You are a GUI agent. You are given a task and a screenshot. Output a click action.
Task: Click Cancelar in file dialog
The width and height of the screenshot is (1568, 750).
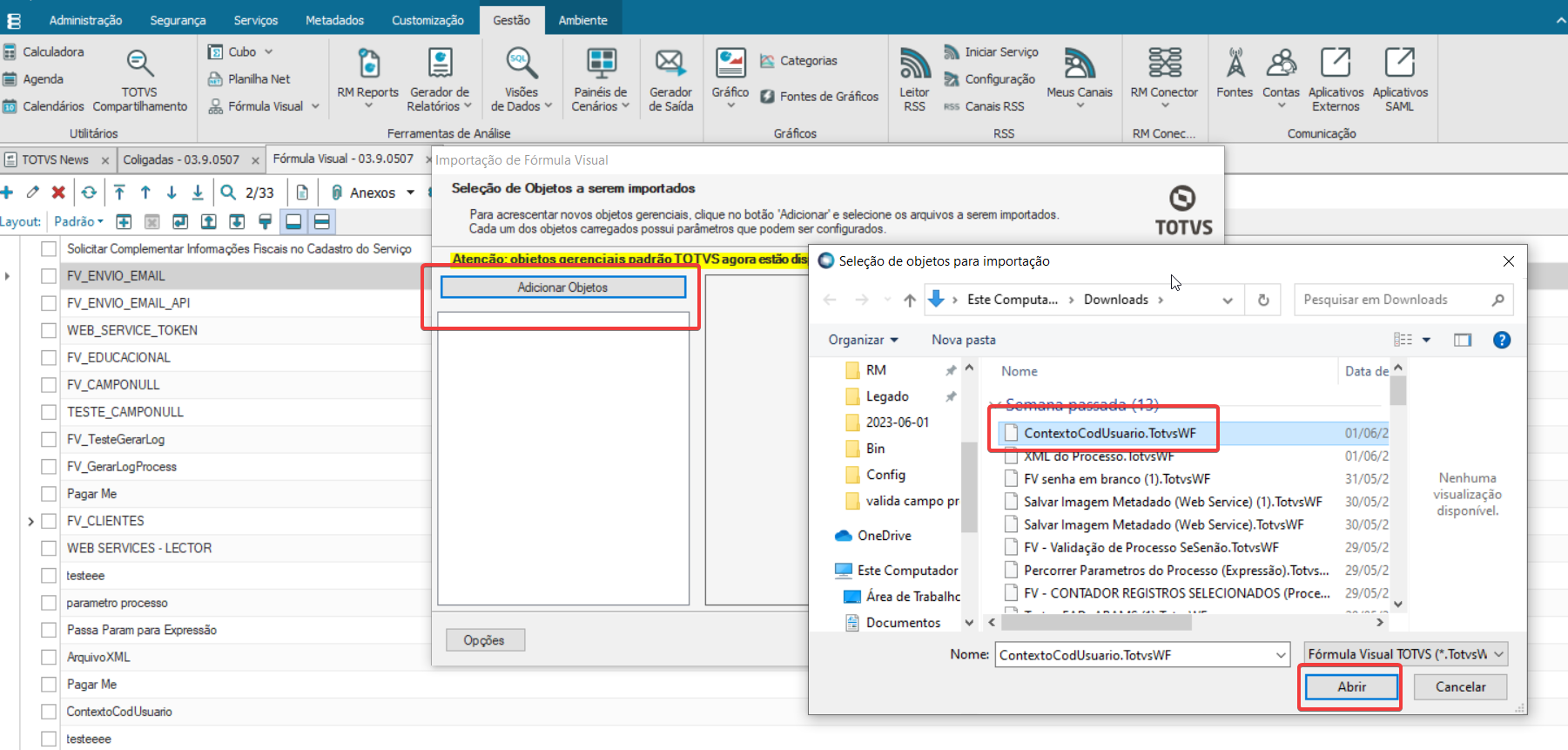click(1460, 686)
